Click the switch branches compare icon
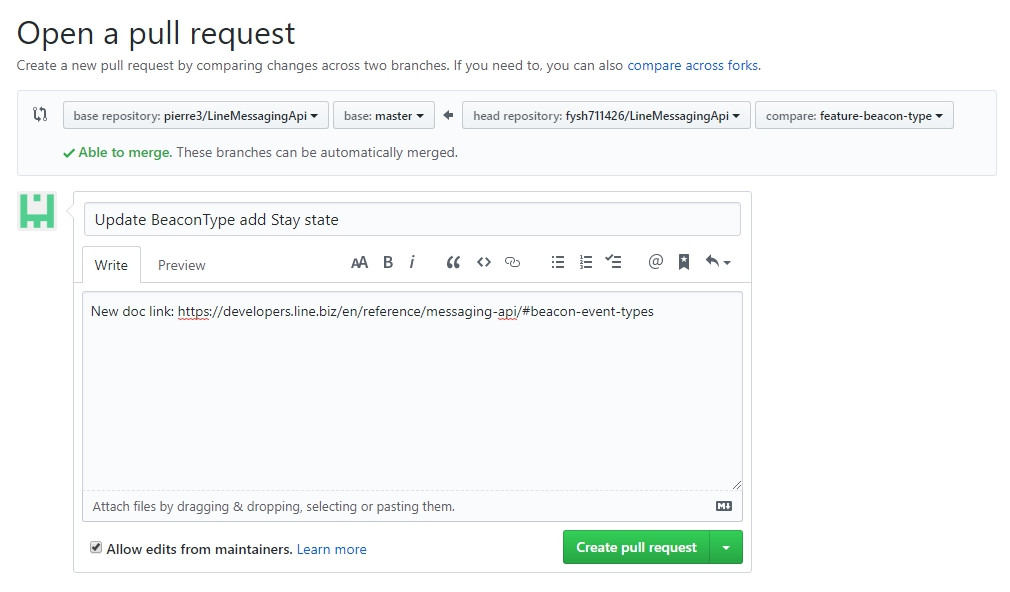 click(40, 115)
